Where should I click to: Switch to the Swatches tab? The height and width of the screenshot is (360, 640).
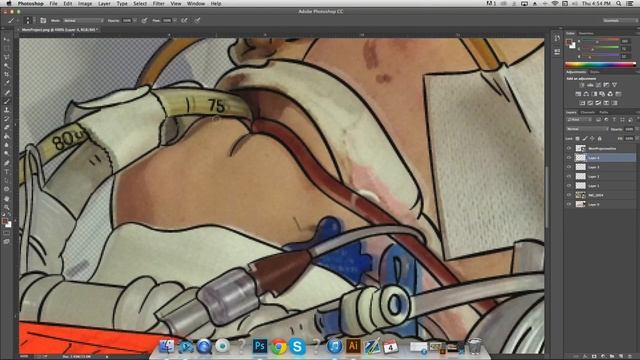(586, 33)
